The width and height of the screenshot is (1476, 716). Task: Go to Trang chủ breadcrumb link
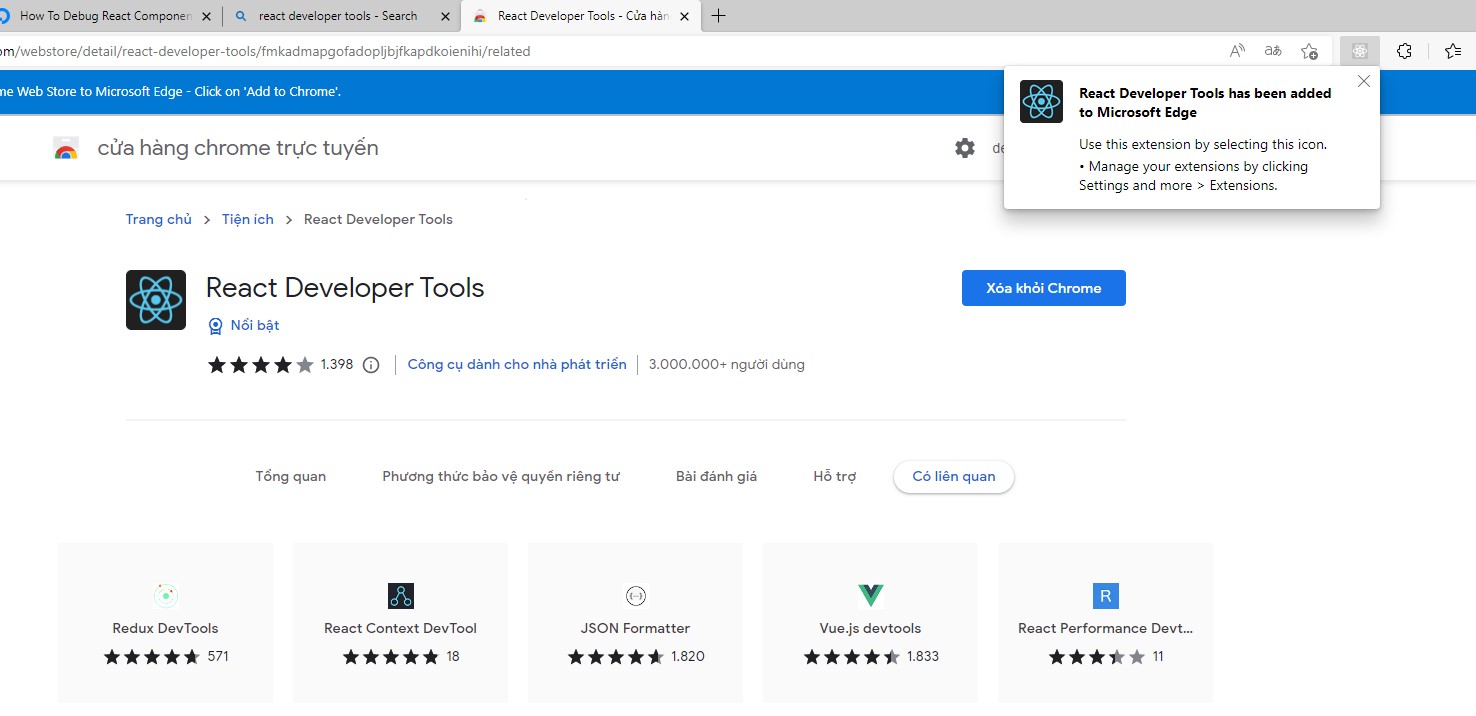pyautogui.click(x=159, y=219)
